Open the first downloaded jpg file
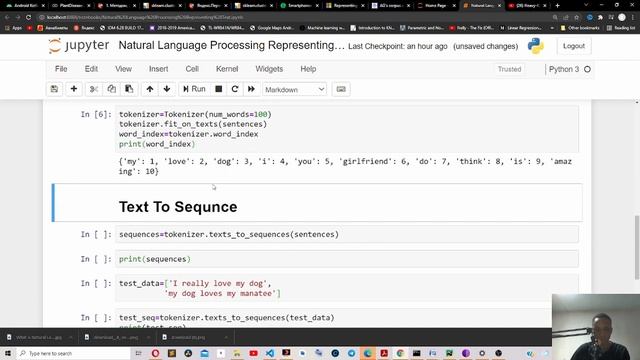This screenshot has width=640, height=360. [39, 337]
